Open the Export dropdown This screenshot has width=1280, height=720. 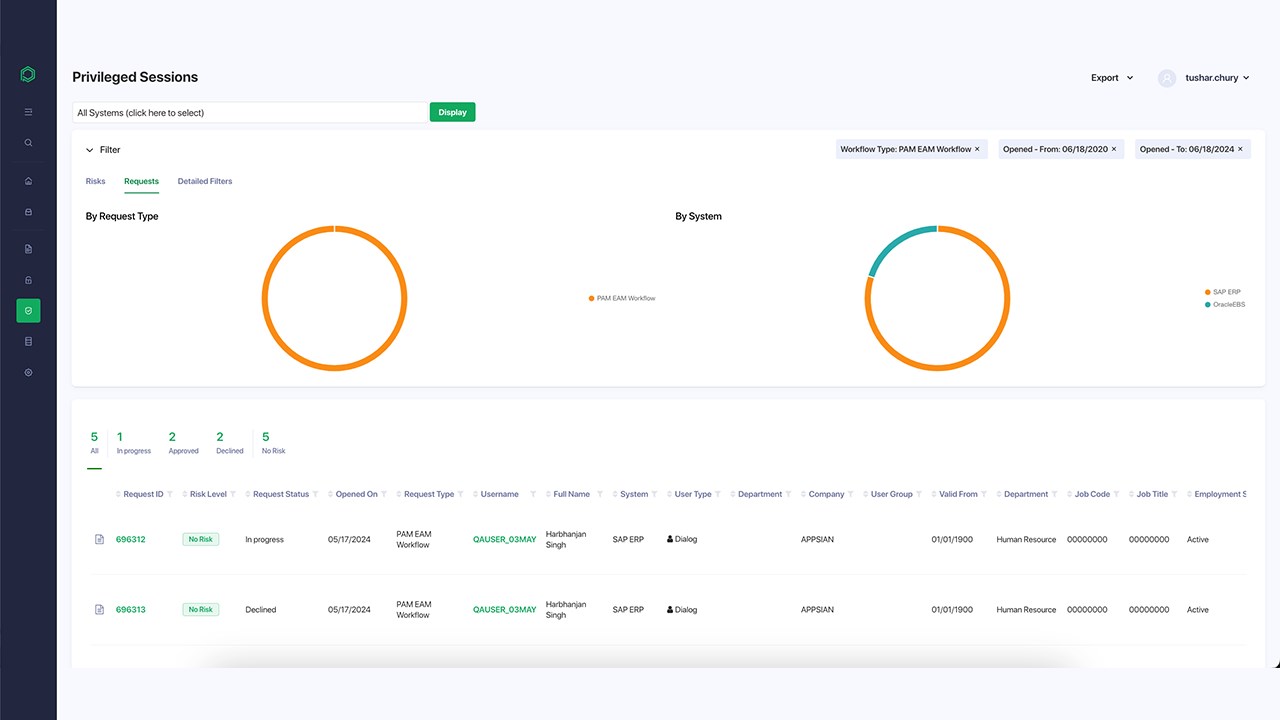point(1112,78)
